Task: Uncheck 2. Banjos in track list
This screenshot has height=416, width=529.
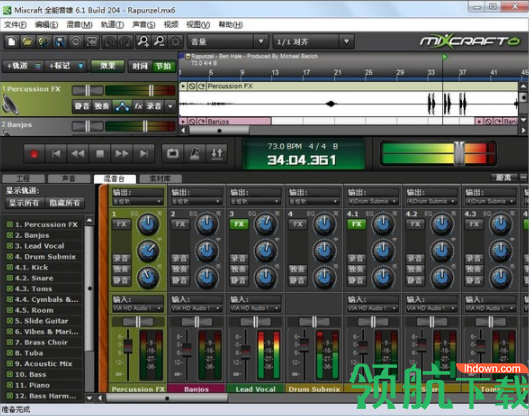Action: (x=10, y=235)
